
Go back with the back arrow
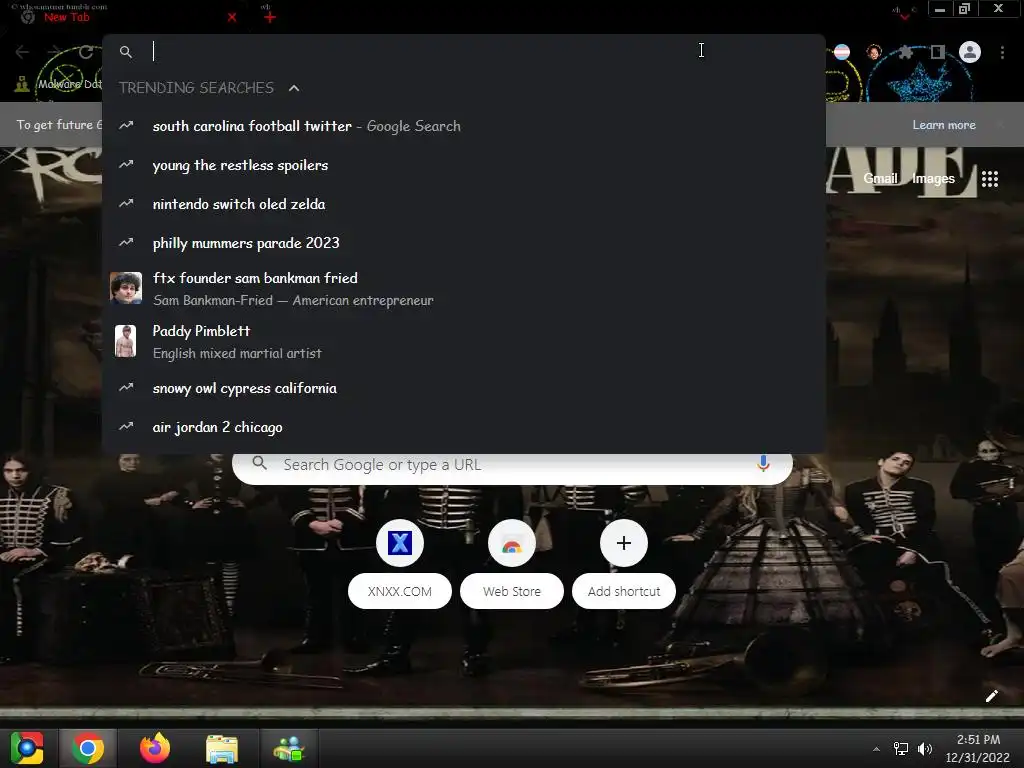click(x=22, y=52)
